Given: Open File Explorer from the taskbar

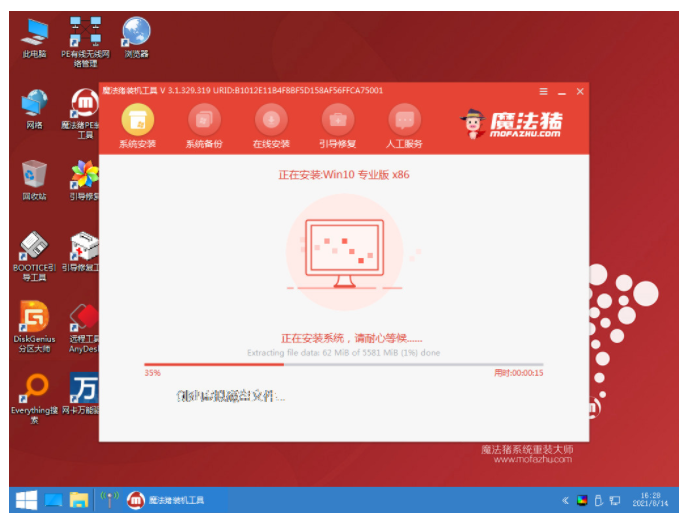Looking at the screenshot, I should pos(79,500).
